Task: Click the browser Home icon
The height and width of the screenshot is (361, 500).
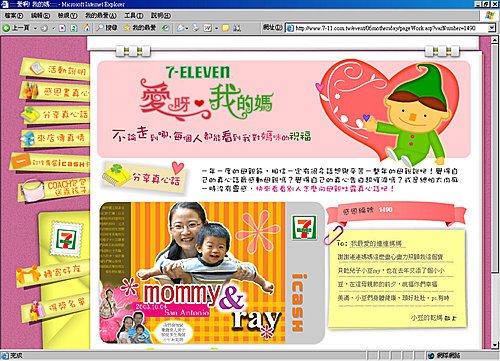Action: pyautogui.click(x=86, y=28)
